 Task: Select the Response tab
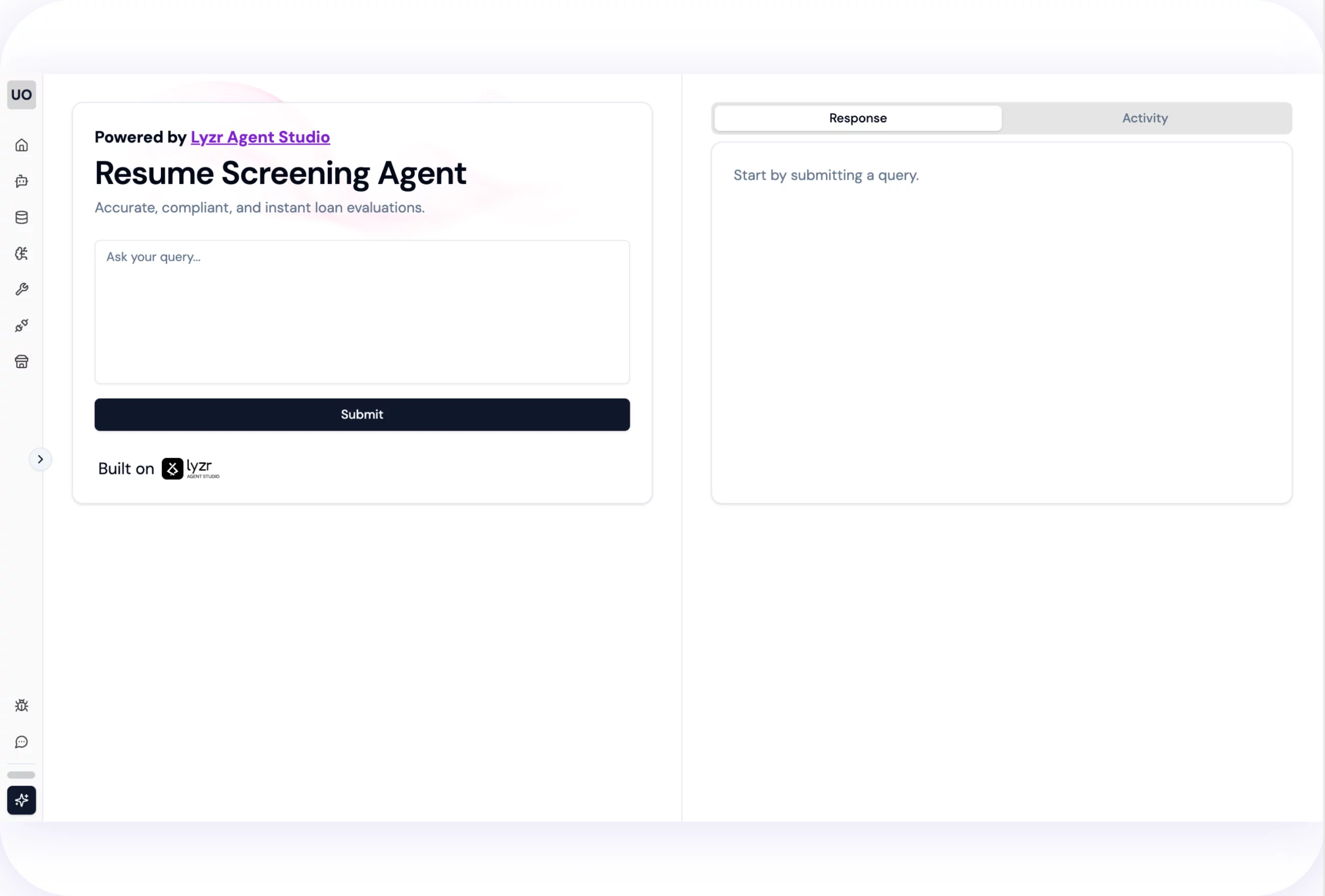tap(858, 118)
